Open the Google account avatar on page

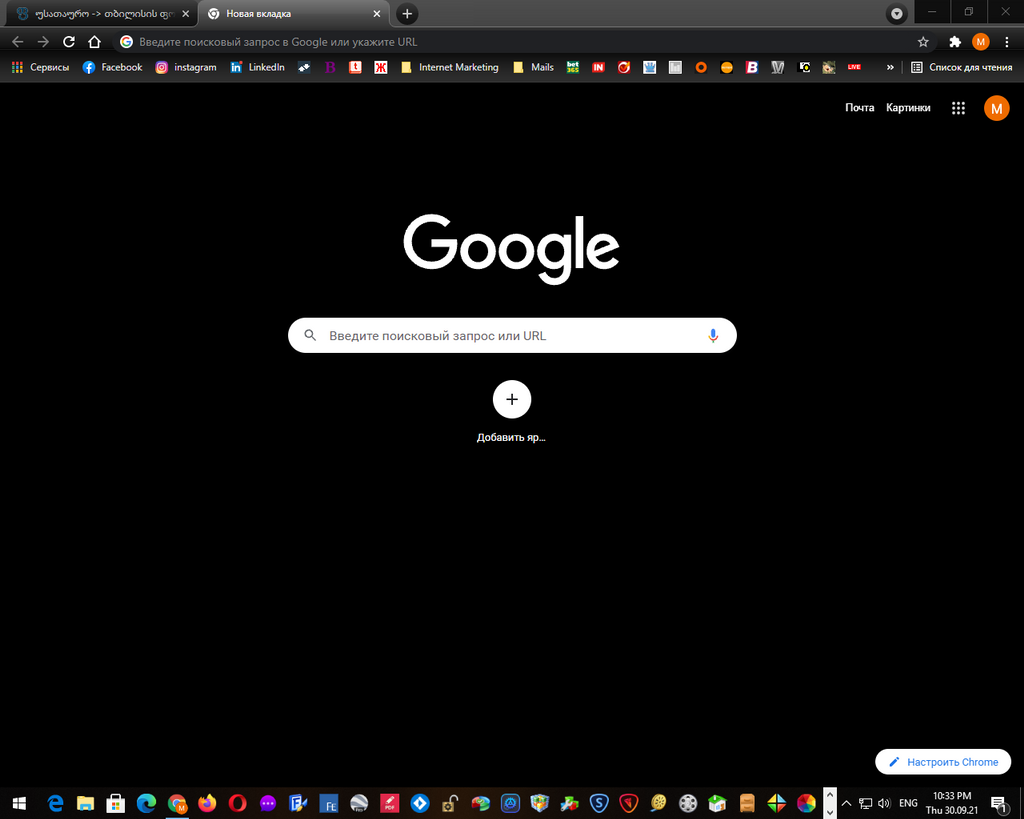[x=997, y=108]
